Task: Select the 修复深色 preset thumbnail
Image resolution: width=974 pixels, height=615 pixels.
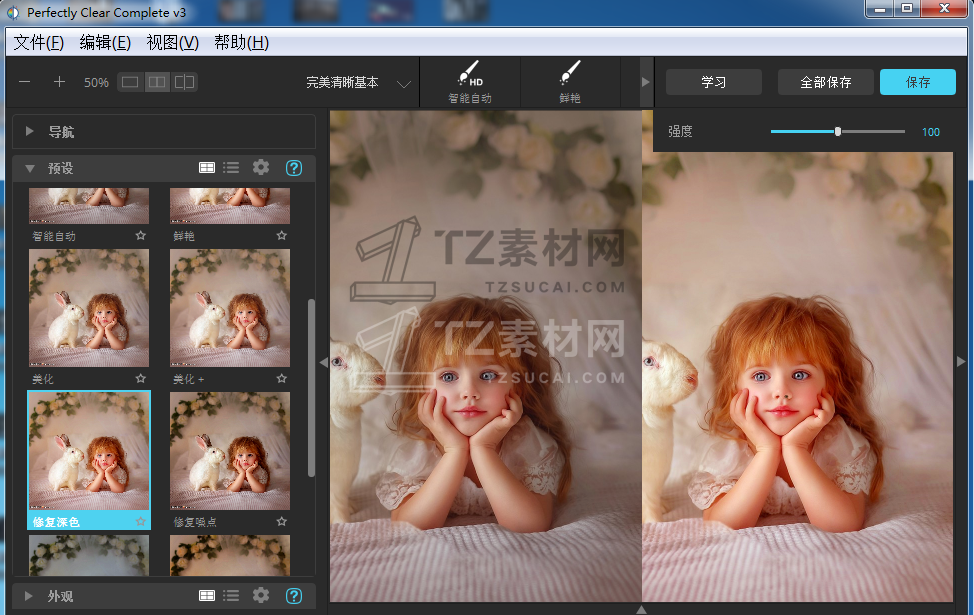Action: (89, 451)
